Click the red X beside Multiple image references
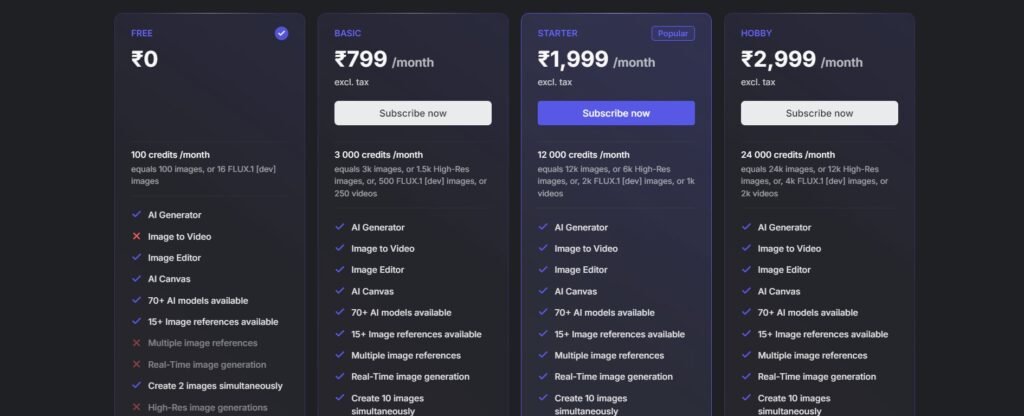This screenshot has width=1024, height=416. (x=136, y=343)
